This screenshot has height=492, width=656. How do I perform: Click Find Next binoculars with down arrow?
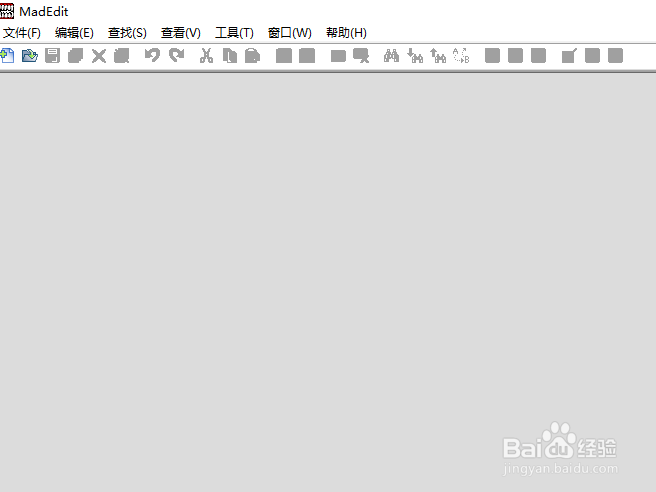pyautogui.click(x=415, y=56)
